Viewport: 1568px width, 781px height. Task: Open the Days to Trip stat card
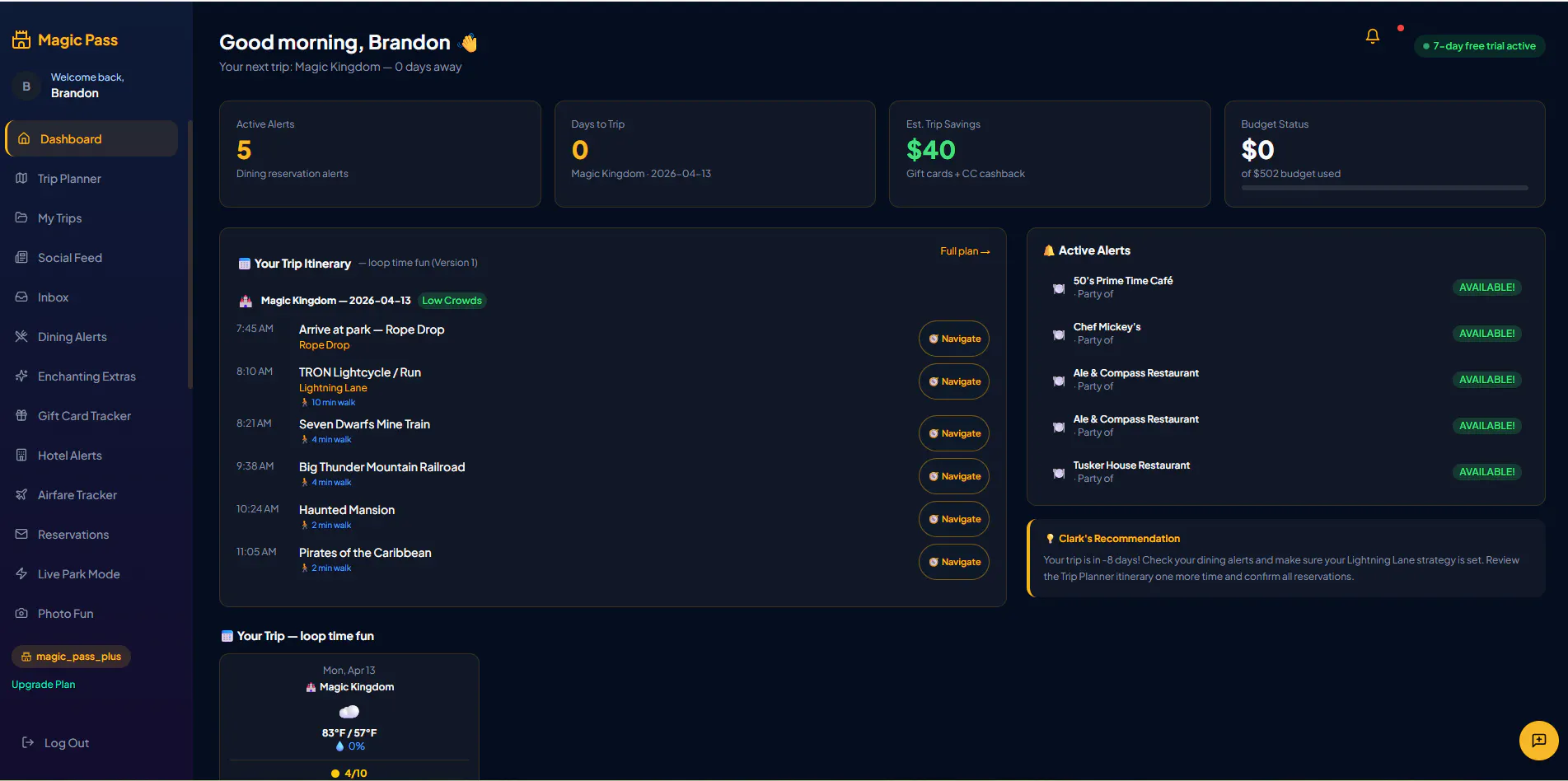[x=715, y=154]
